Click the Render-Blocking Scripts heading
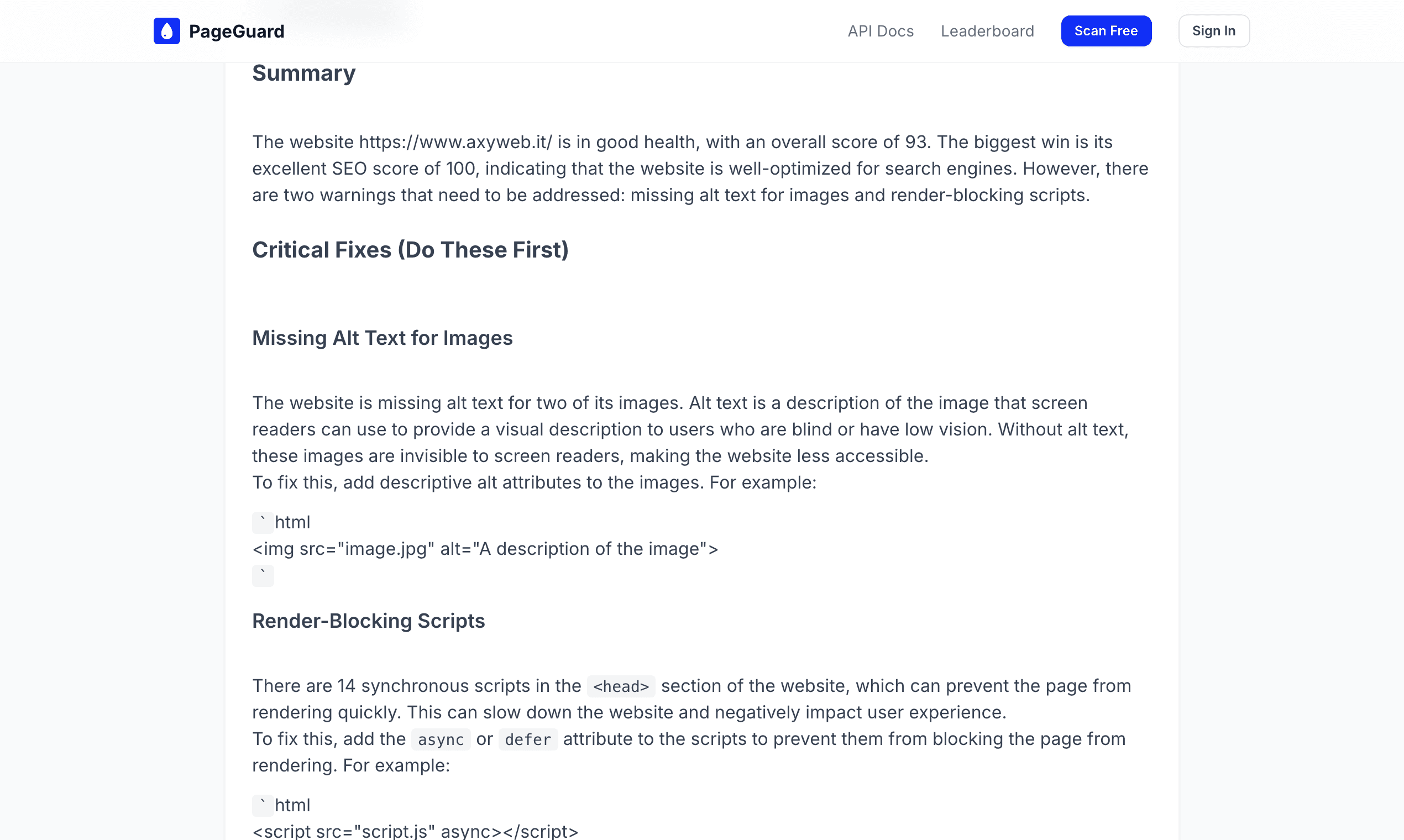 pyautogui.click(x=369, y=621)
